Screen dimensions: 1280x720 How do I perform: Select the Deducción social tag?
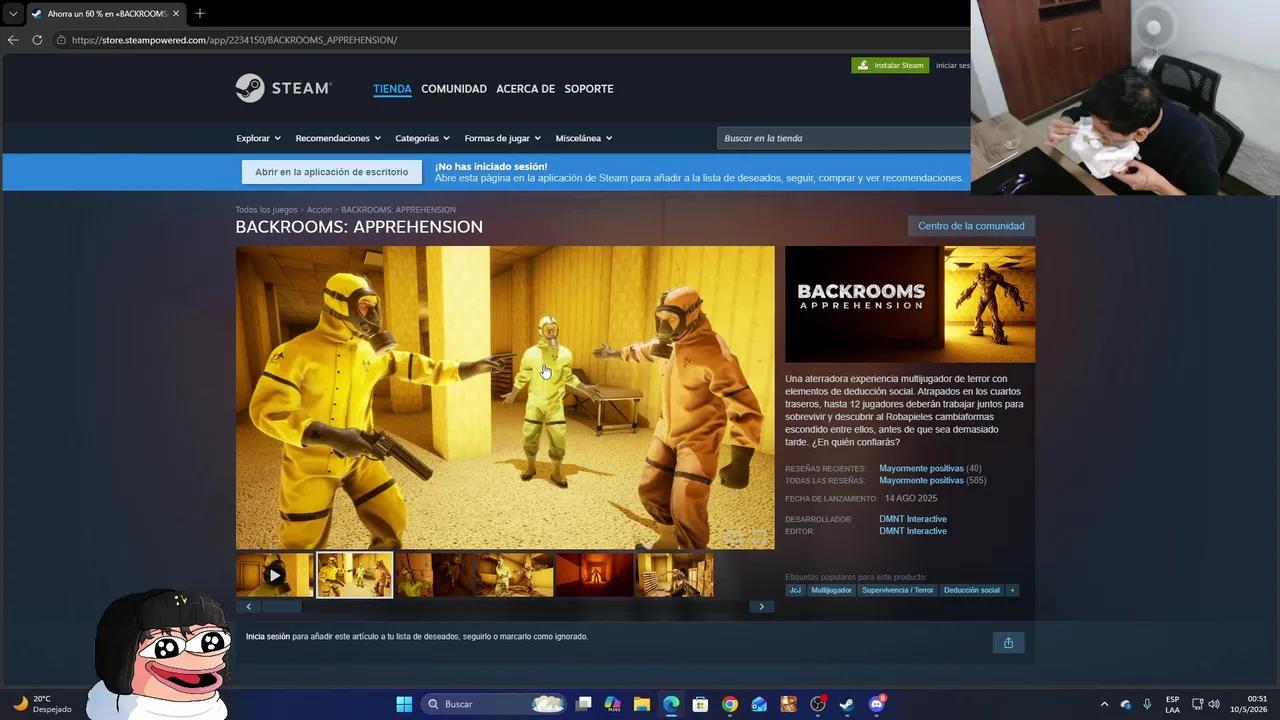[972, 590]
